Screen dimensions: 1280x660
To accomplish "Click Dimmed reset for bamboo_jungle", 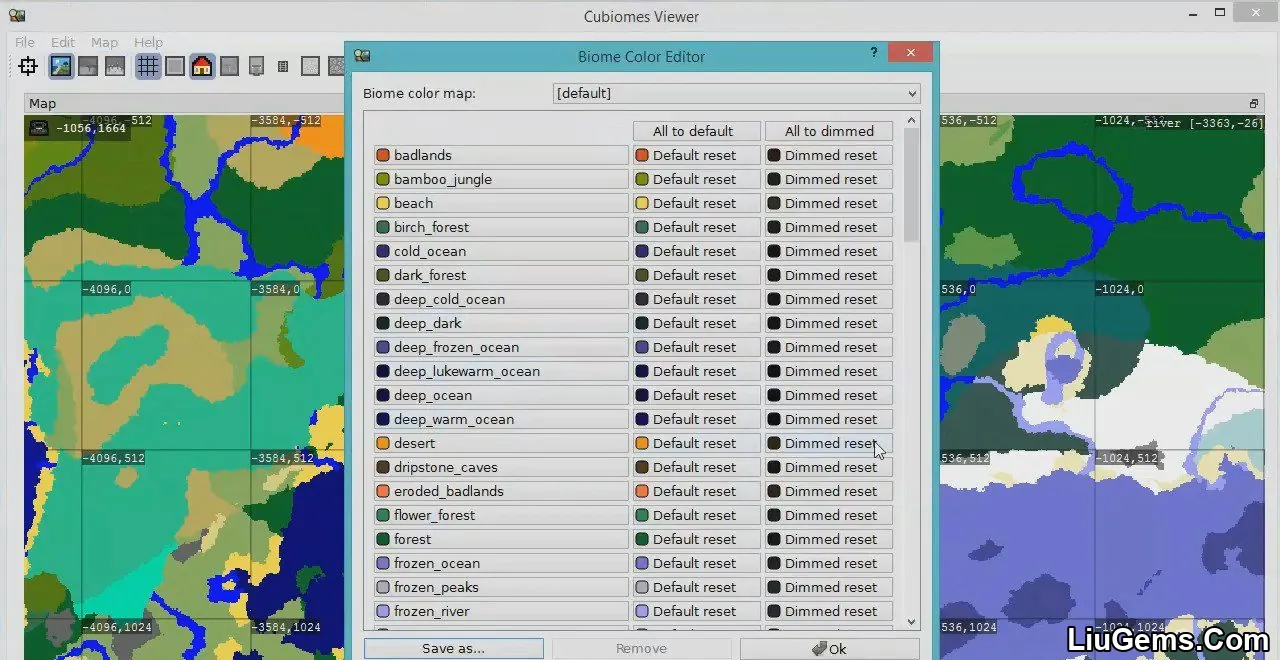I will (829, 179).
